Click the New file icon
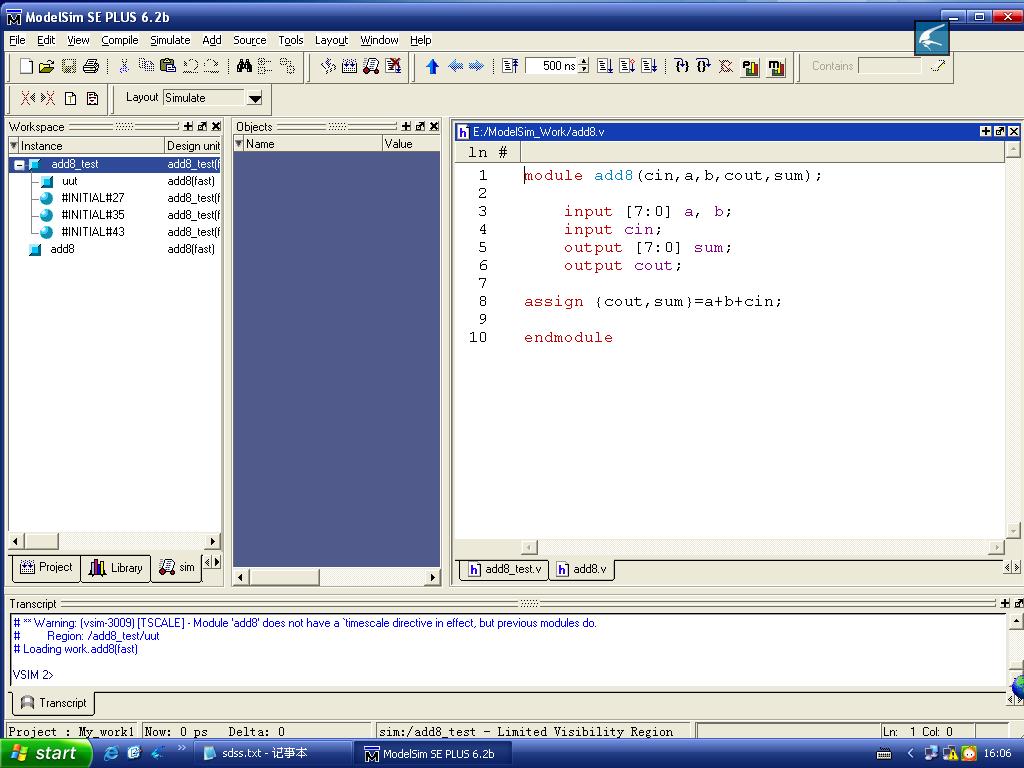 coord(26,66)
